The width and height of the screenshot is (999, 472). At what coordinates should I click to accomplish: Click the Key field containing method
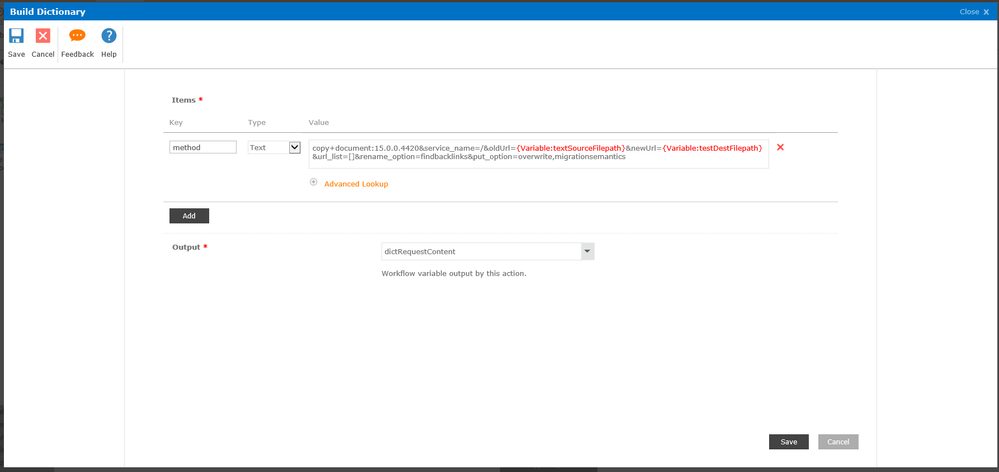click(x=203, y=147)
